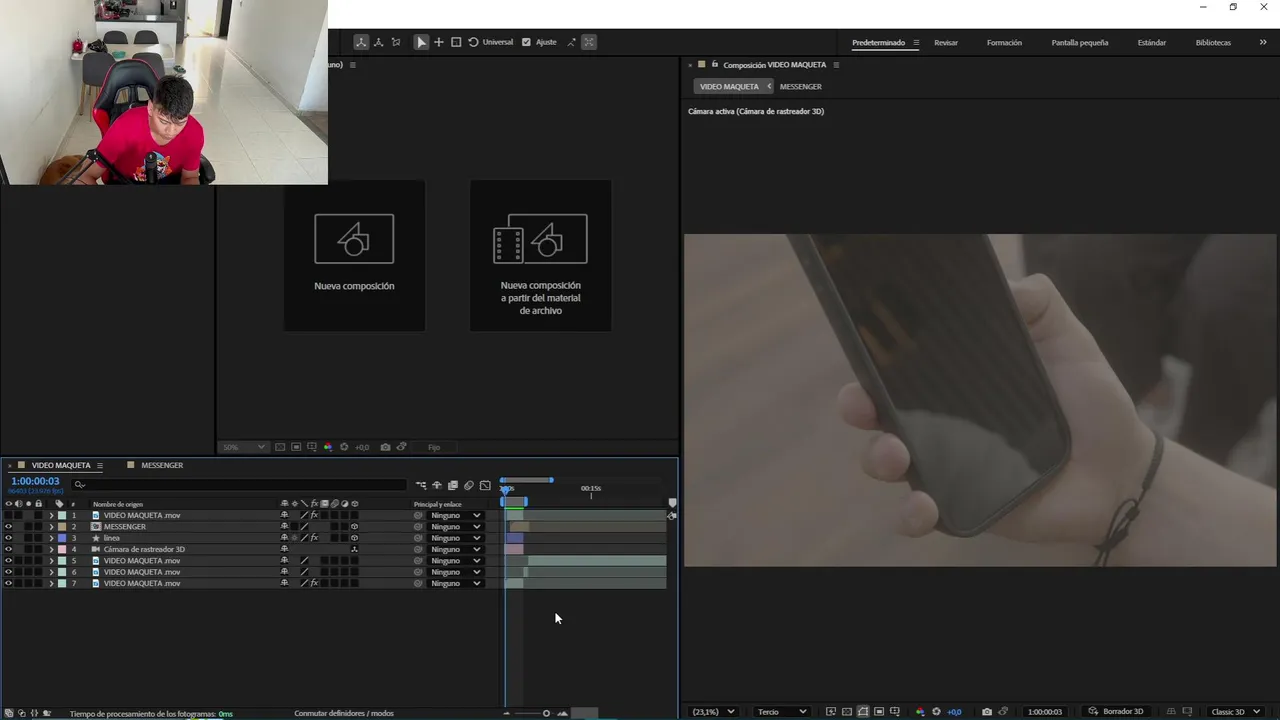The height and width of the screenshot is (720, 1280).
Task: Toggle the region of interest icon
Action: (x=879, y=712)
